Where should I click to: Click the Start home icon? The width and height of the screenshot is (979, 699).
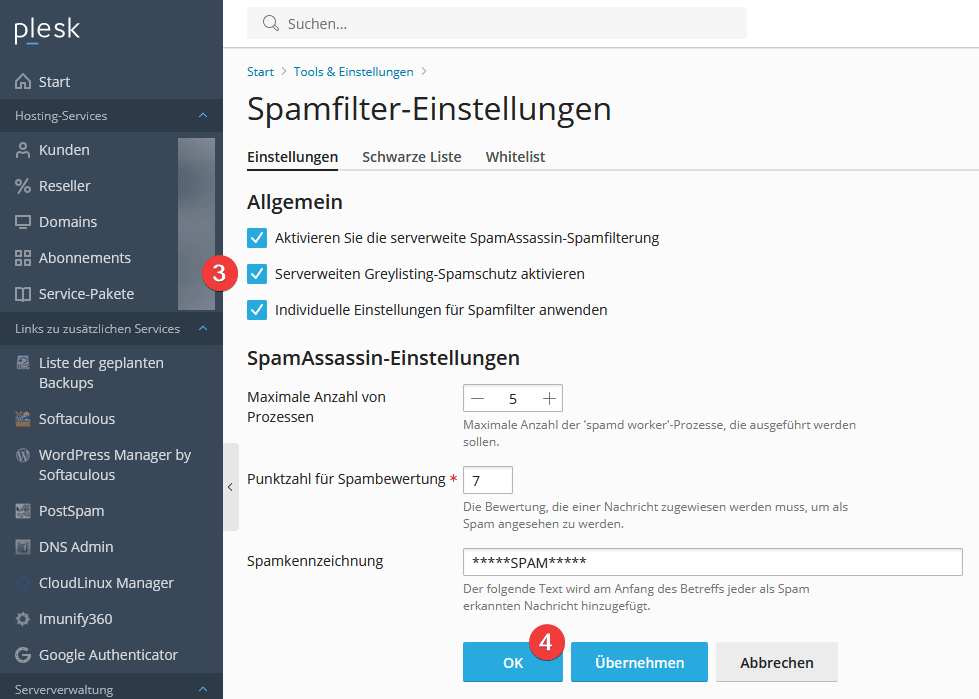click(22, 82)
